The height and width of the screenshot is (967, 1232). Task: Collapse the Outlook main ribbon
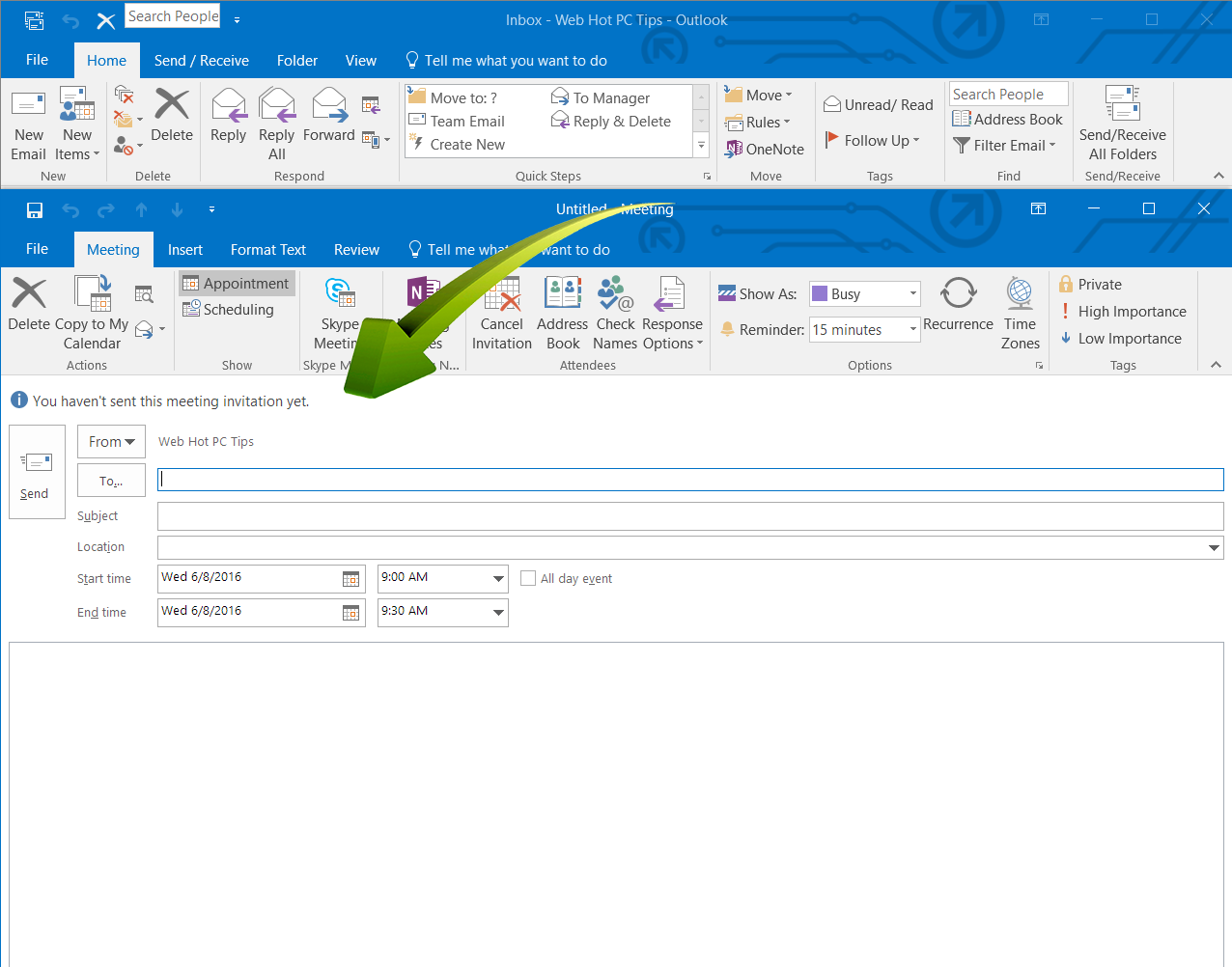pos(1218,176)
